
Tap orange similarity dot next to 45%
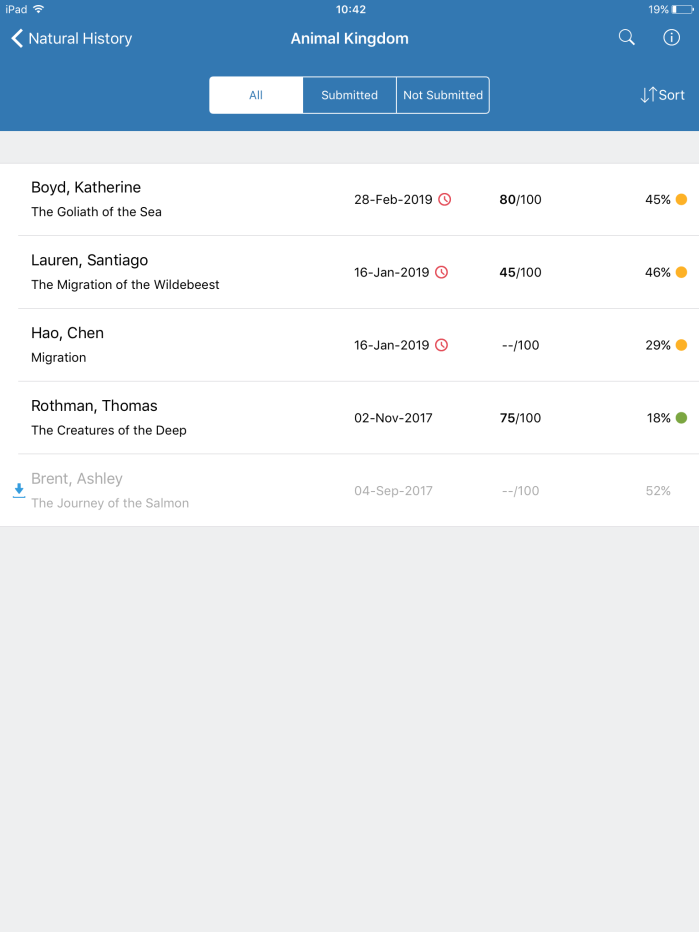click(682, 200)
